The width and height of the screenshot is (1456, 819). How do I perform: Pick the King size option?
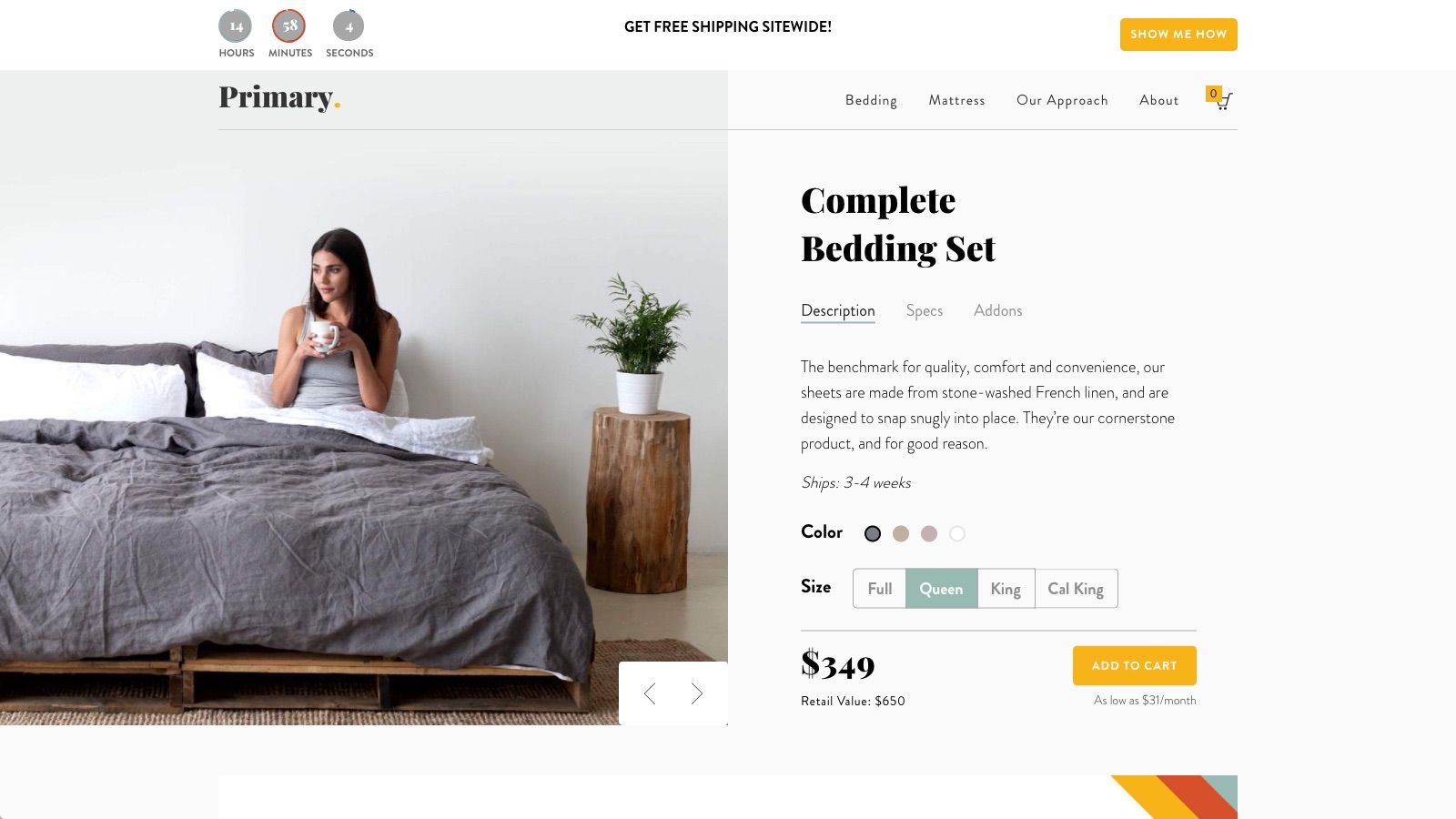(1006, 589)
